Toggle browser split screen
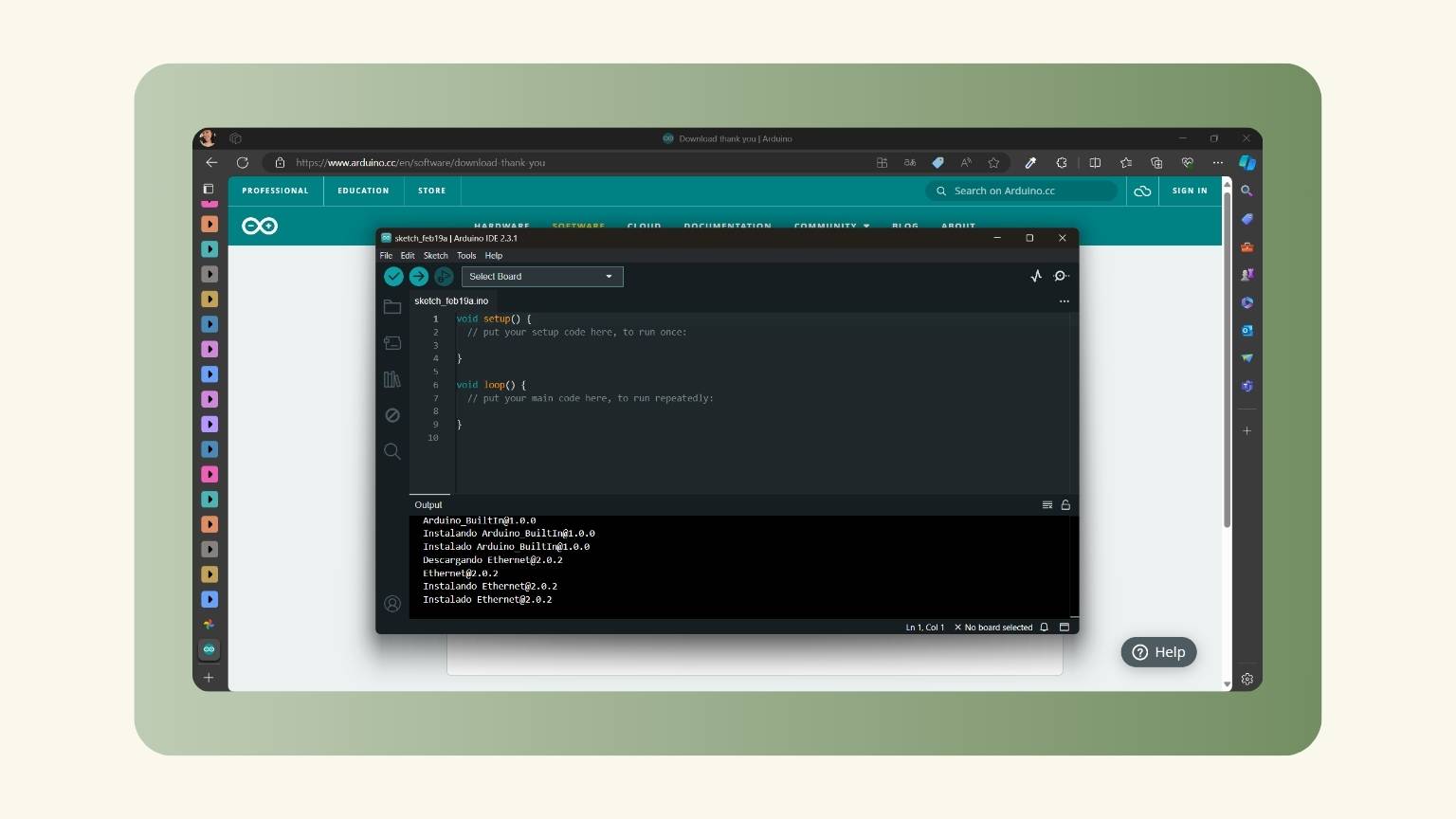Screen dimensions: 1456x819 pos(1095,162)
